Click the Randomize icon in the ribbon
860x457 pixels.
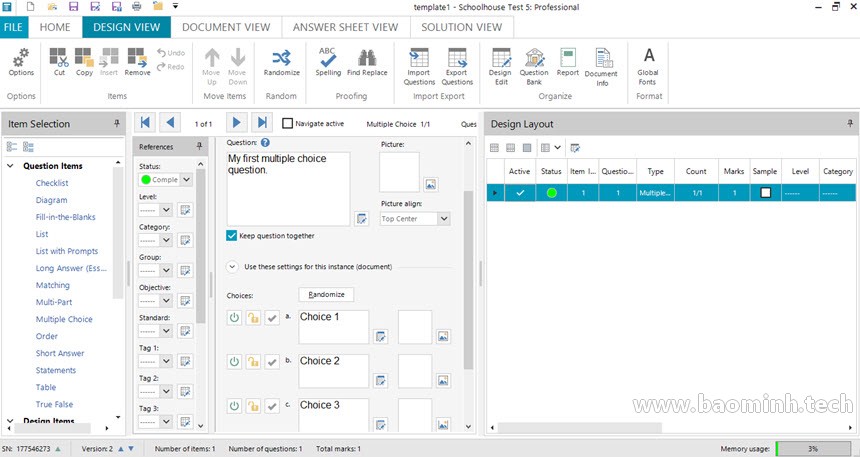click(281, 61)
